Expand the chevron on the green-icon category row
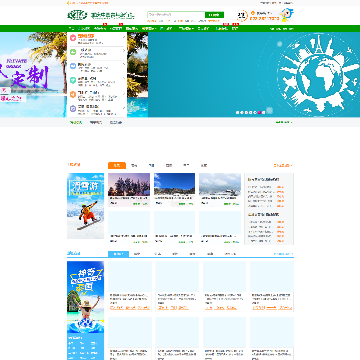Image resolution: width=360 pixels, height=360 pixels. (124, 51)
